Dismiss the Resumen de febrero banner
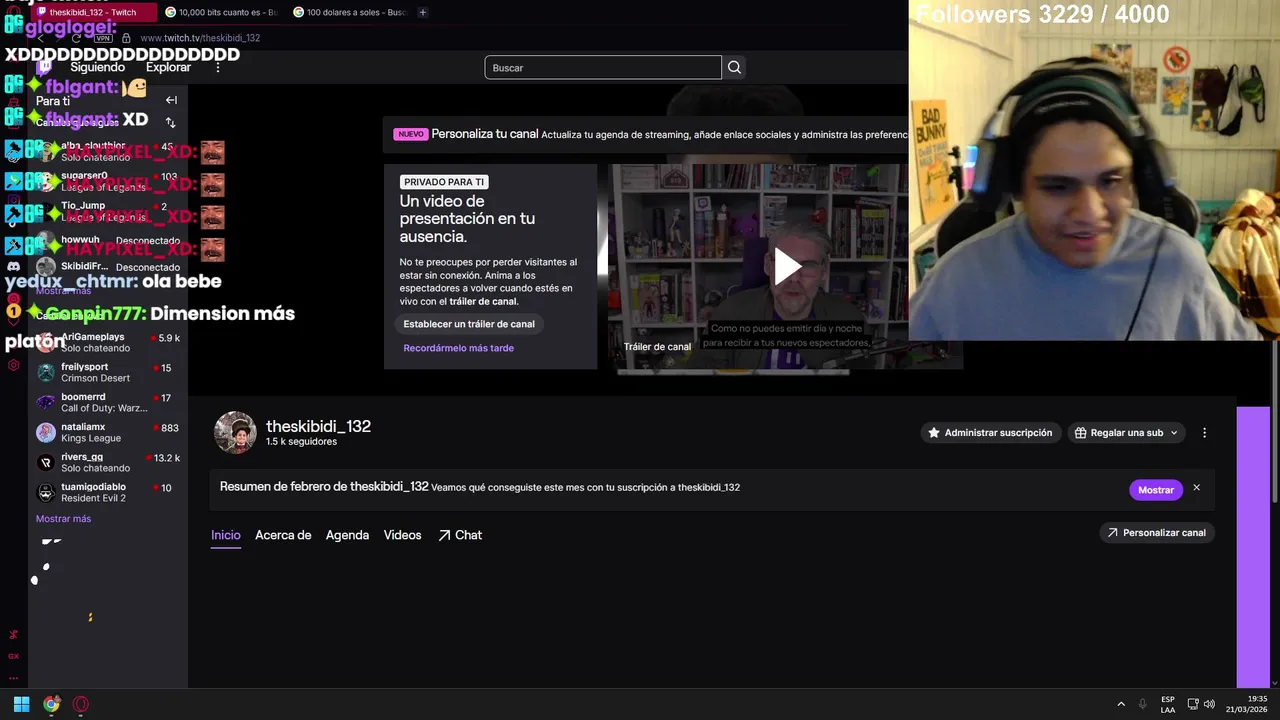The height and width of the screenshot is (720, 1280). [x=1196, y=488]
